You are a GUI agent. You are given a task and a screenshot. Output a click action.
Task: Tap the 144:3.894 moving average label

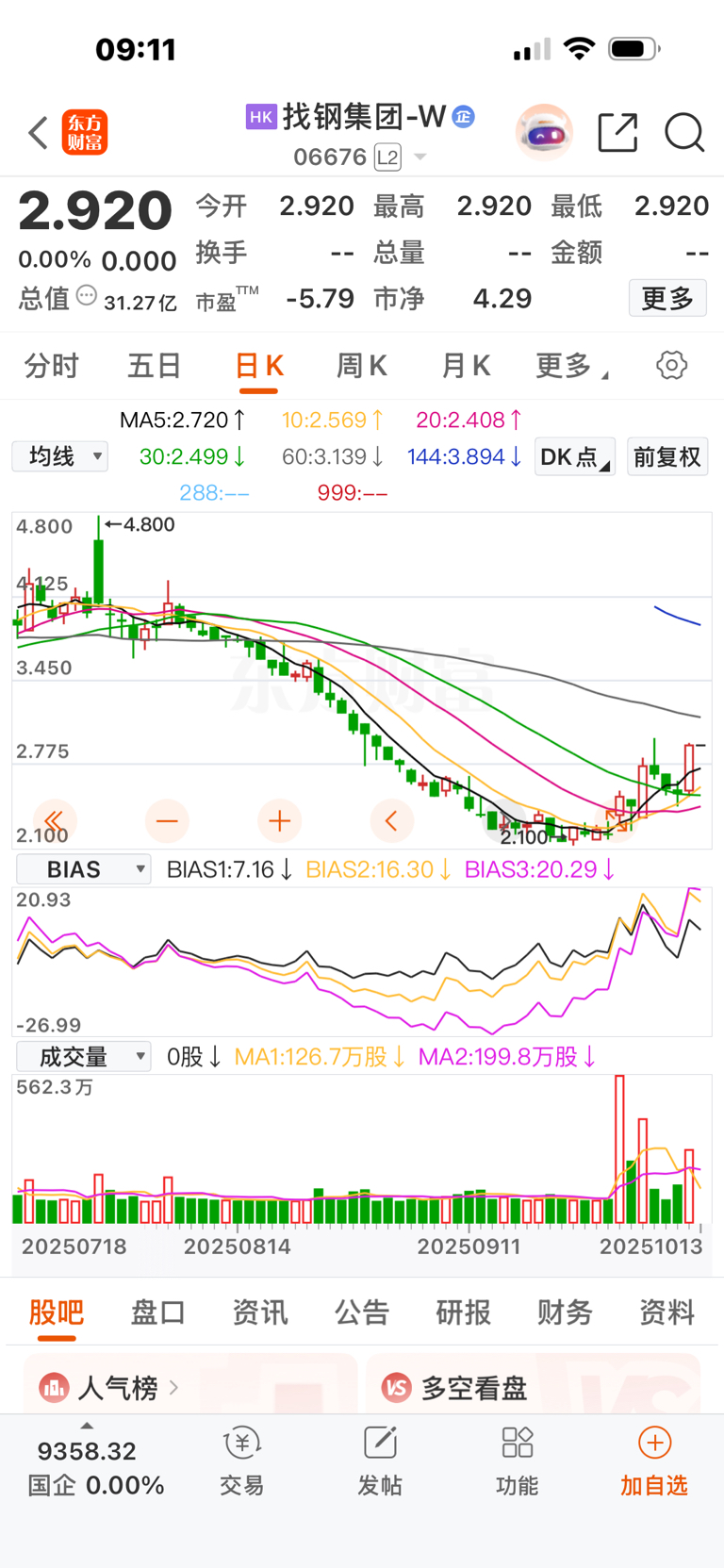pos(465,456)
